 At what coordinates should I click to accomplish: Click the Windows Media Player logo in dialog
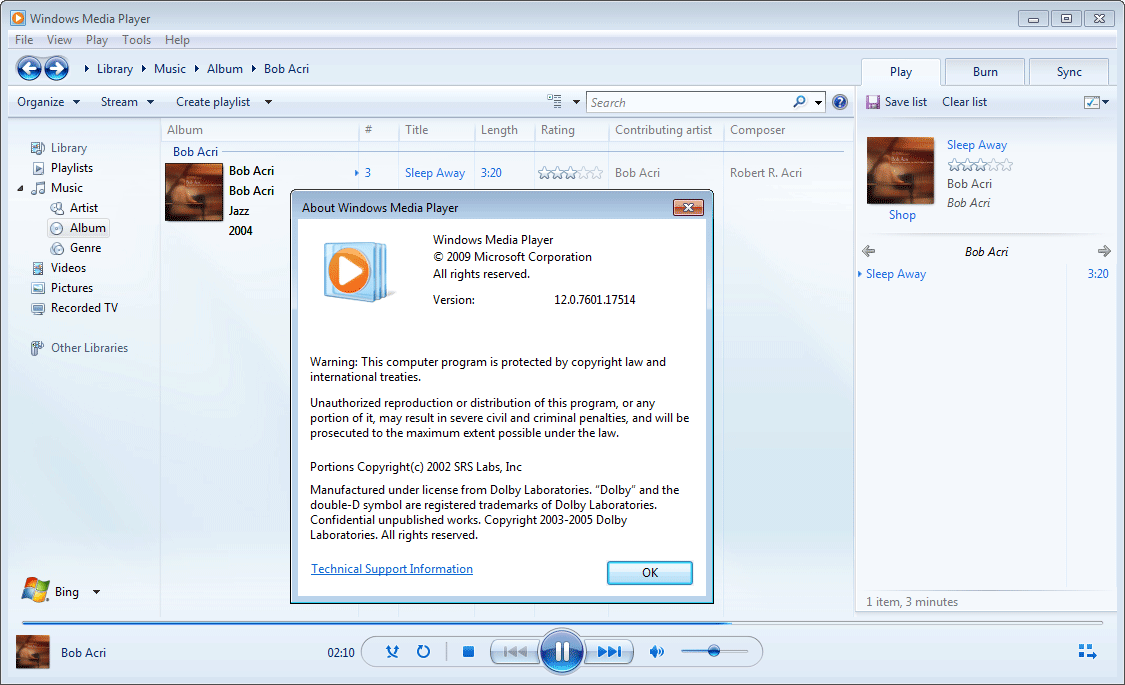[357, 271]
